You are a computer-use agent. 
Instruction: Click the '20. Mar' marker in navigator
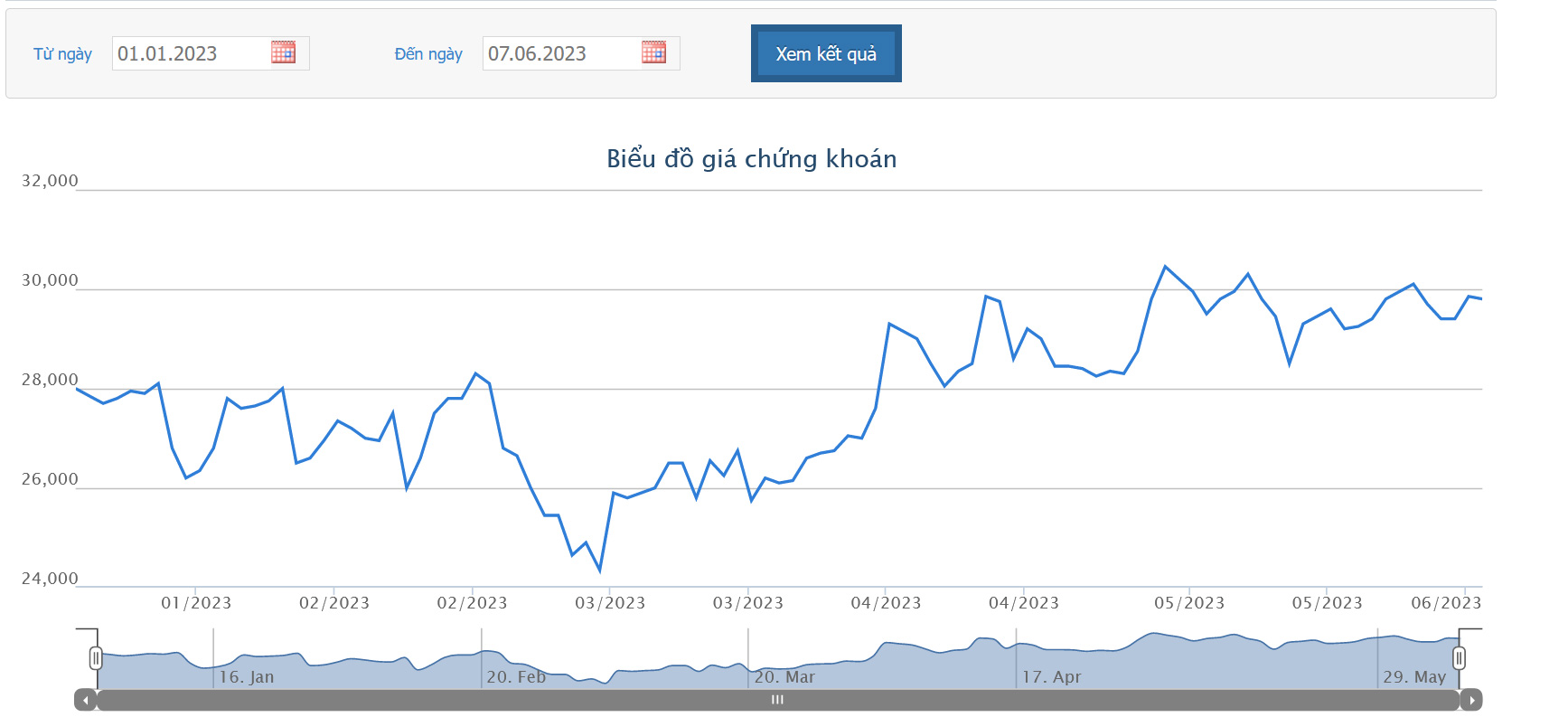click(x=784, y=676)
